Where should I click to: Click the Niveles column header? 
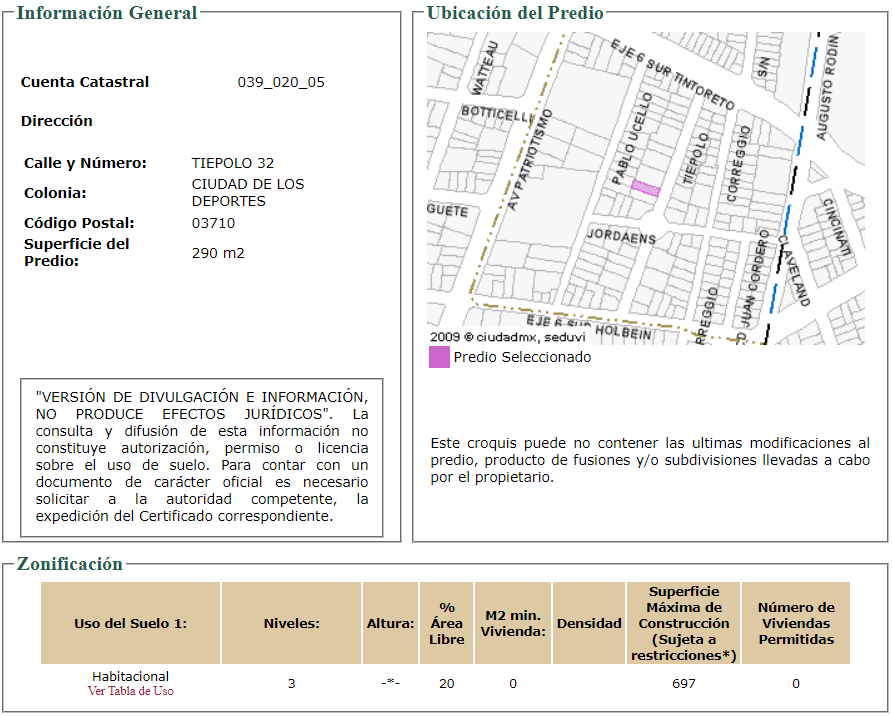[291, 623]
